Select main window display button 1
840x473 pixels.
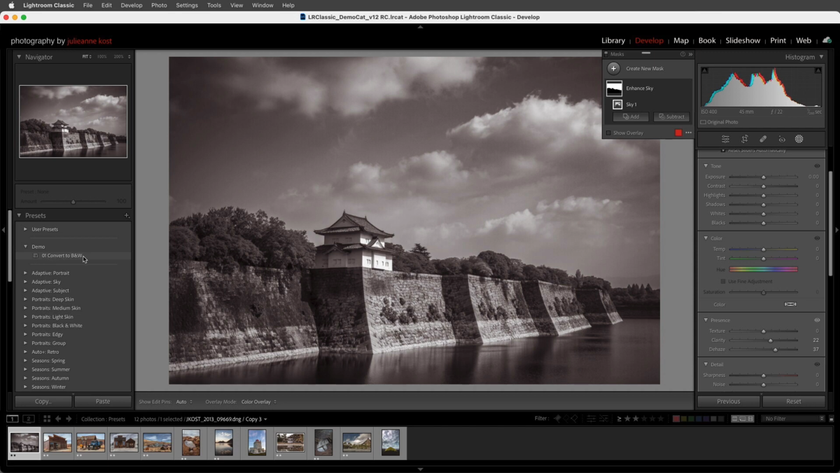click(12, 419)
